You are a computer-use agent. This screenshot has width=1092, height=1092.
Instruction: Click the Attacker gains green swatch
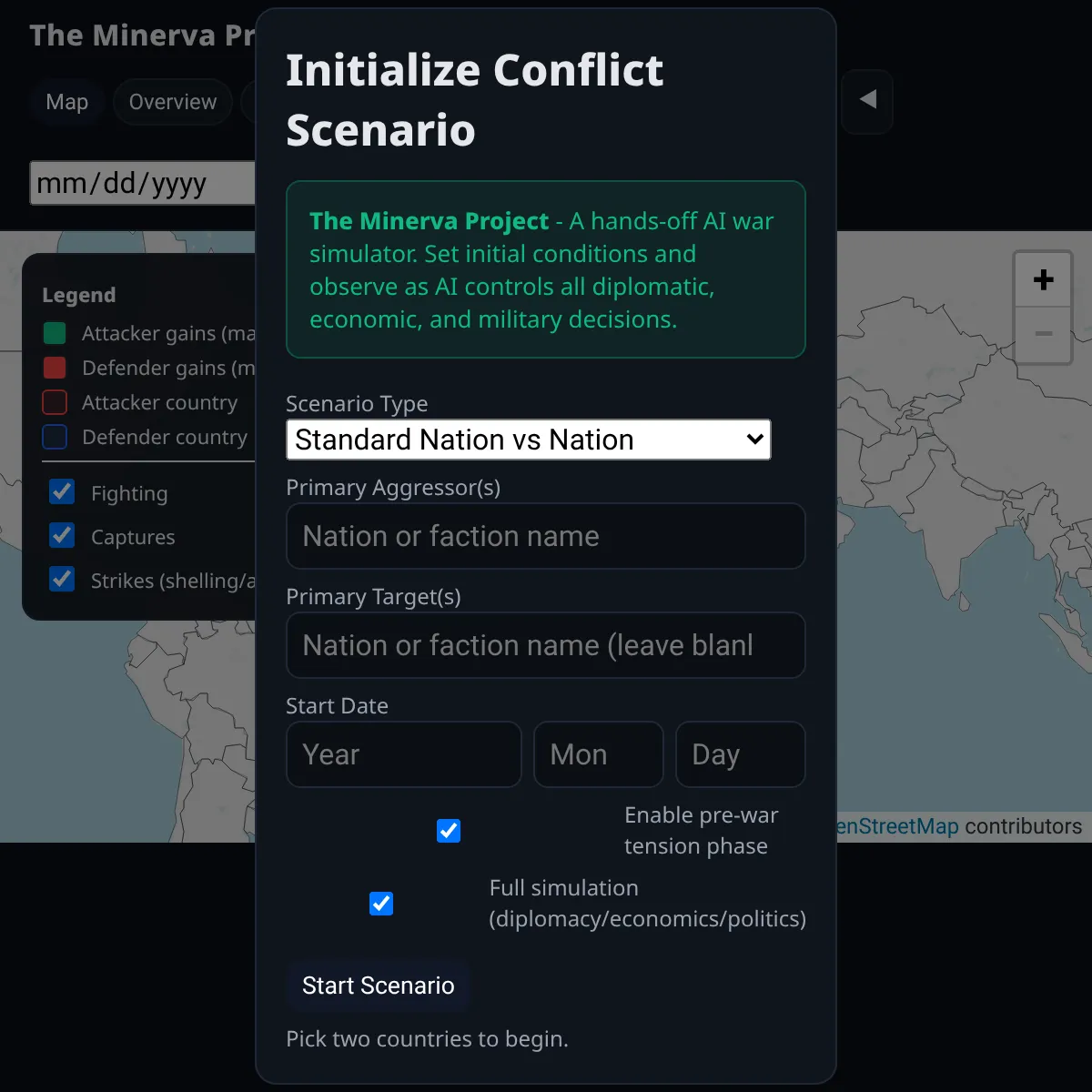click(x=55, y=333)
